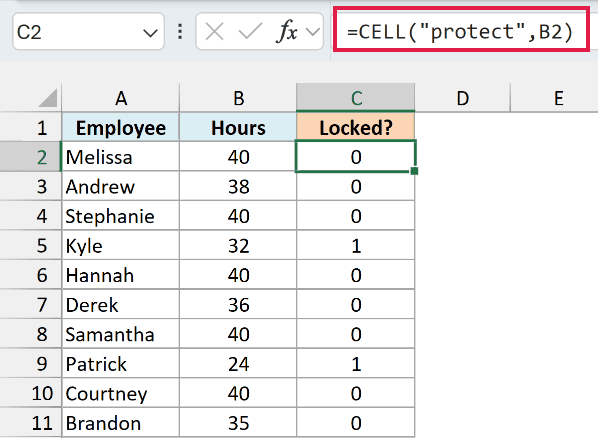The image size is (598, 438).
Task: Click the three-dot formula bar handle
Action: (180, 32)
